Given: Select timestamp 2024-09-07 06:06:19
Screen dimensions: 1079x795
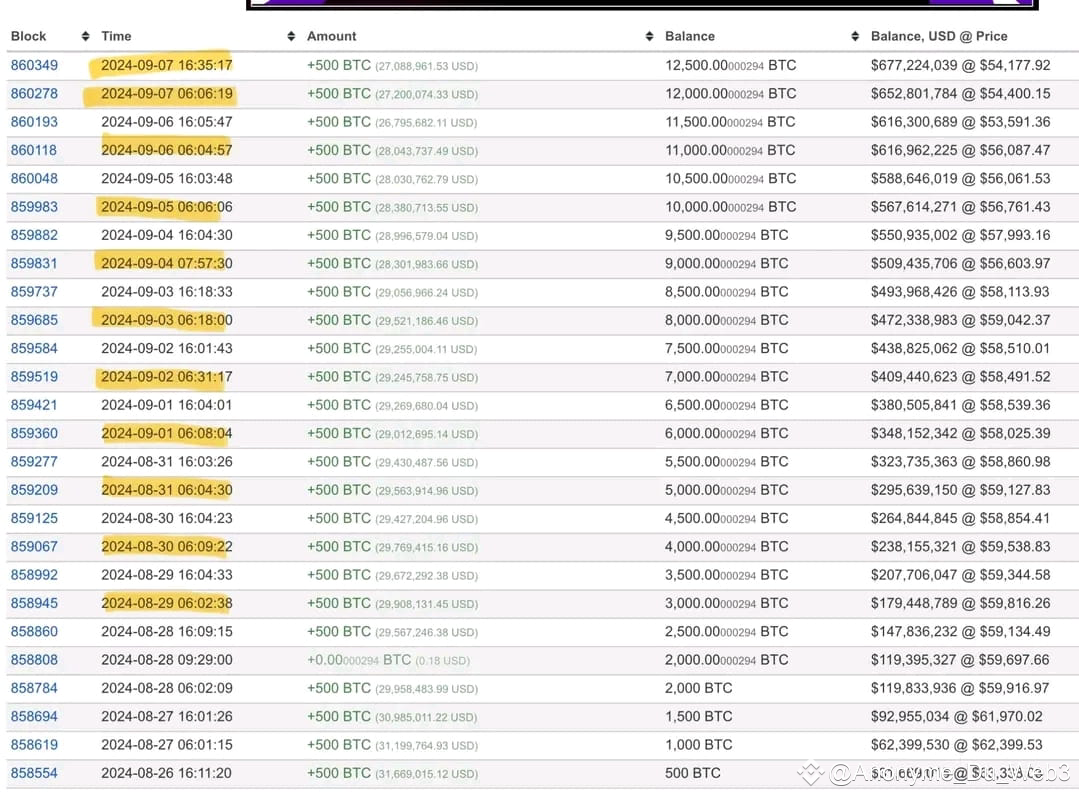Looking at the screenshot, I should [167, 94].
